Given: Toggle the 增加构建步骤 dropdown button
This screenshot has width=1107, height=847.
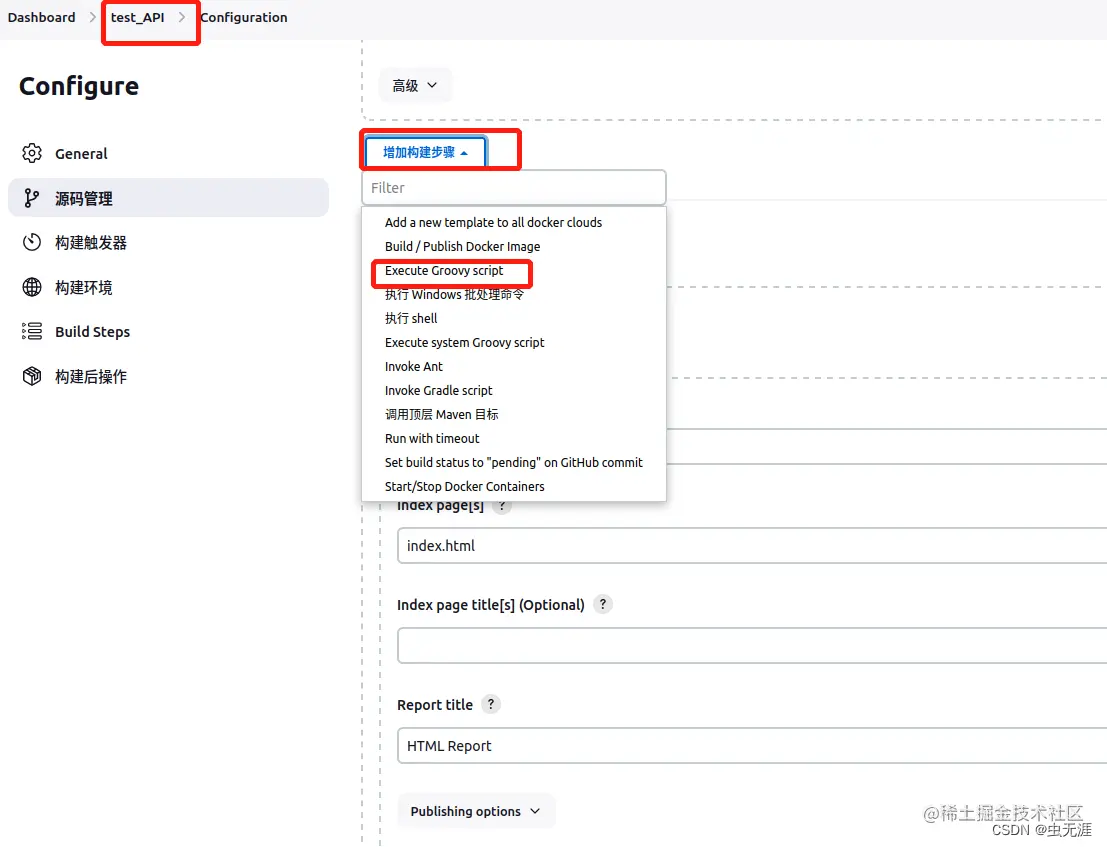Looking at the screenshot, I should [x=426, y=152].
